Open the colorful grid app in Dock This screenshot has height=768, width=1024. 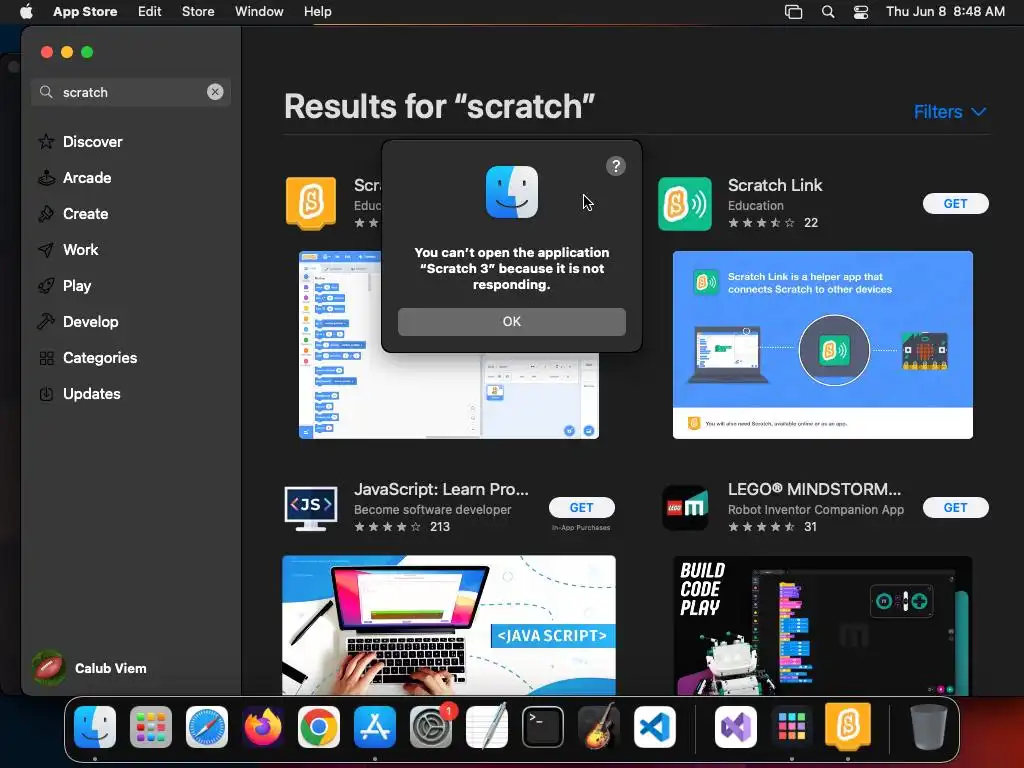(x=792, y=727)
